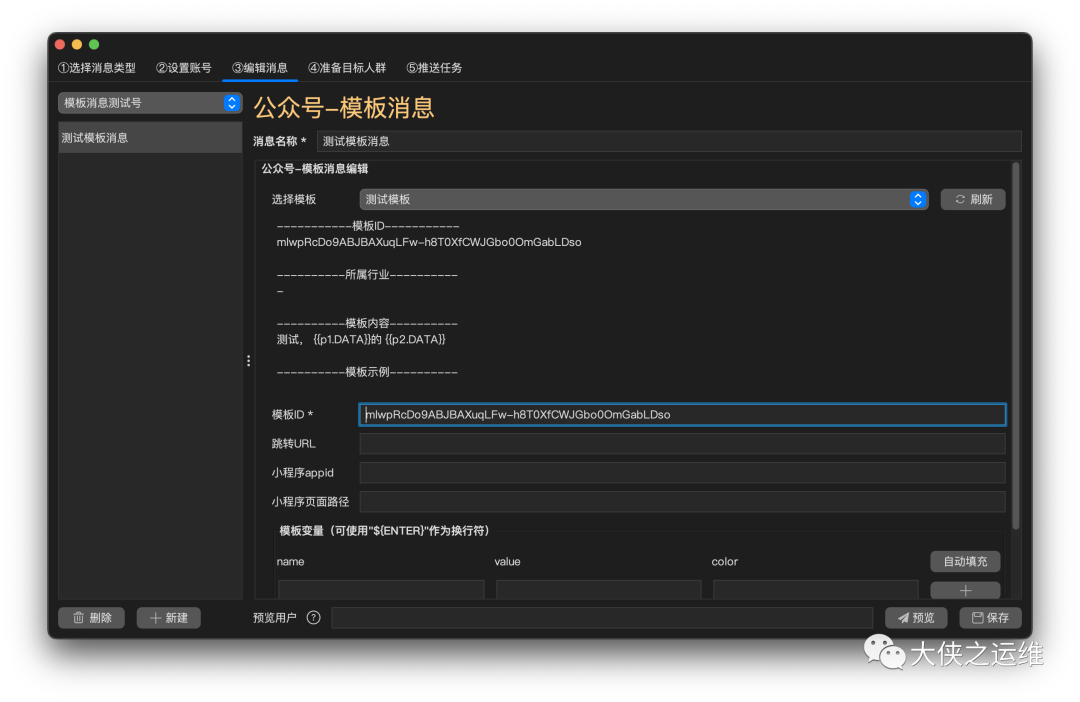Click the variable value input field
Image resolution: width=1080 pixels, height=702 pixels.
[x=599, y=589]
